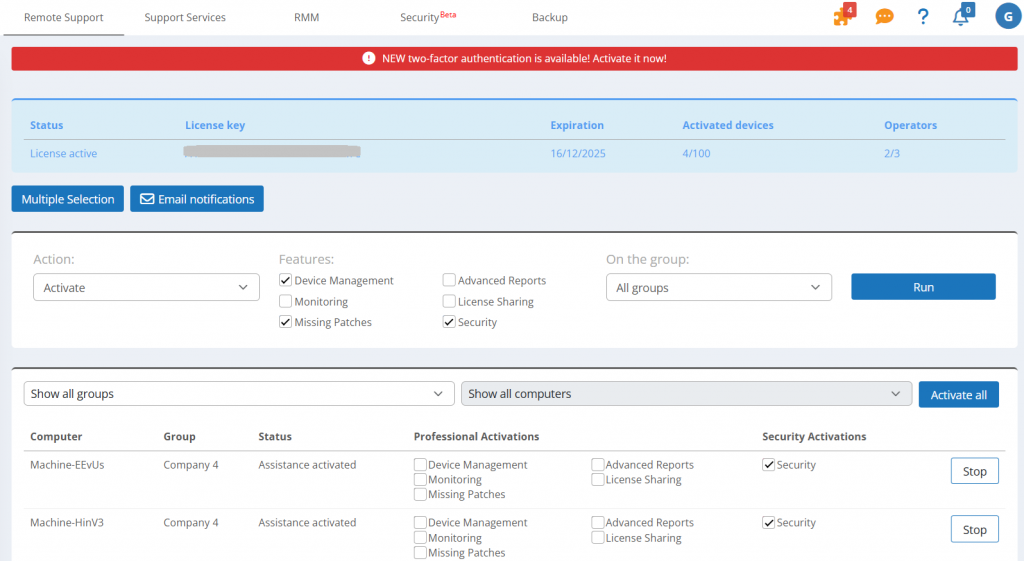Open the orange chat bubble icon
Viewport: 1024px width, 561px height.
pos(884,17)
